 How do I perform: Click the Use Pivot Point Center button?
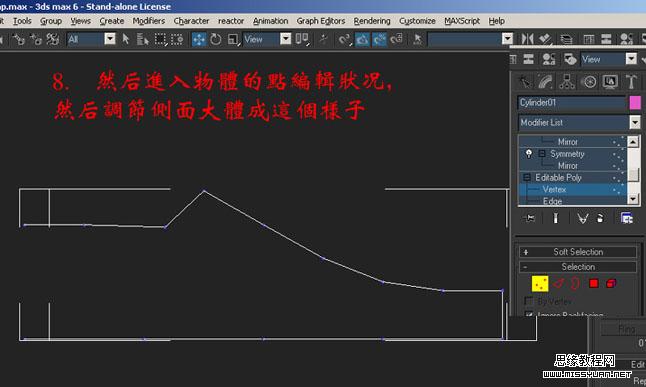click(x=302, y=39)
